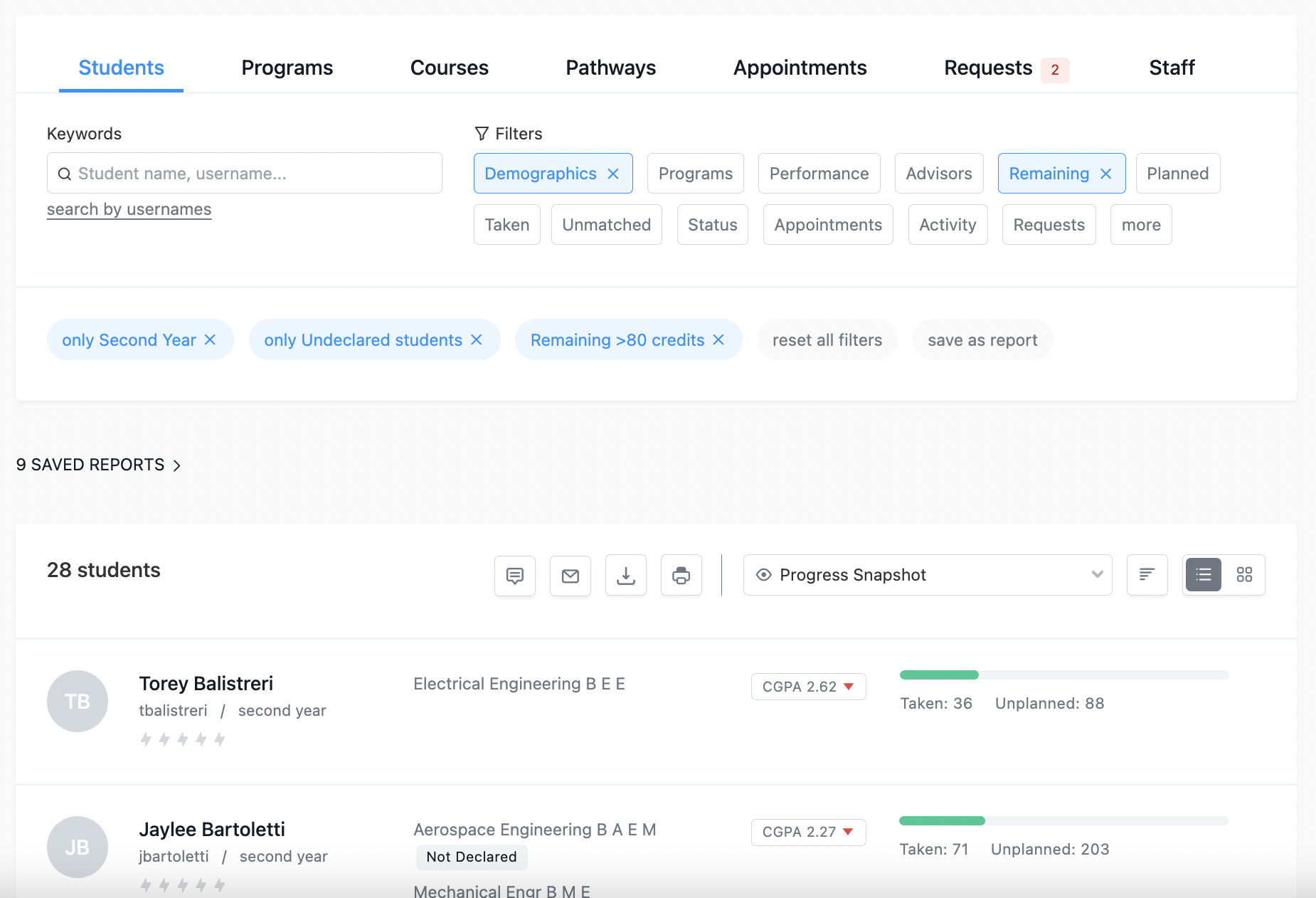The width and height of the screenshot is (1316, 898).
Task: Remove the 'only Second Year' chip
Action: [211, 340]
